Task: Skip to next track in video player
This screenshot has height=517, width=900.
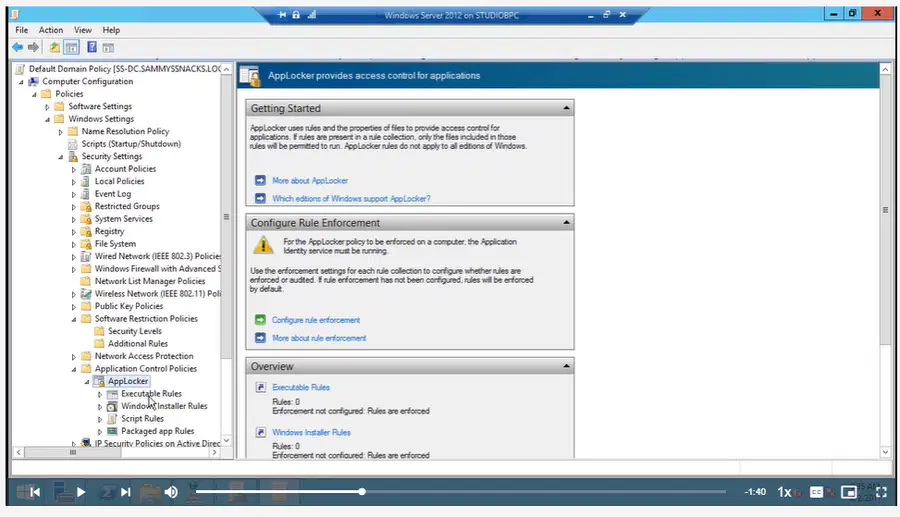Action: [126, 492]
